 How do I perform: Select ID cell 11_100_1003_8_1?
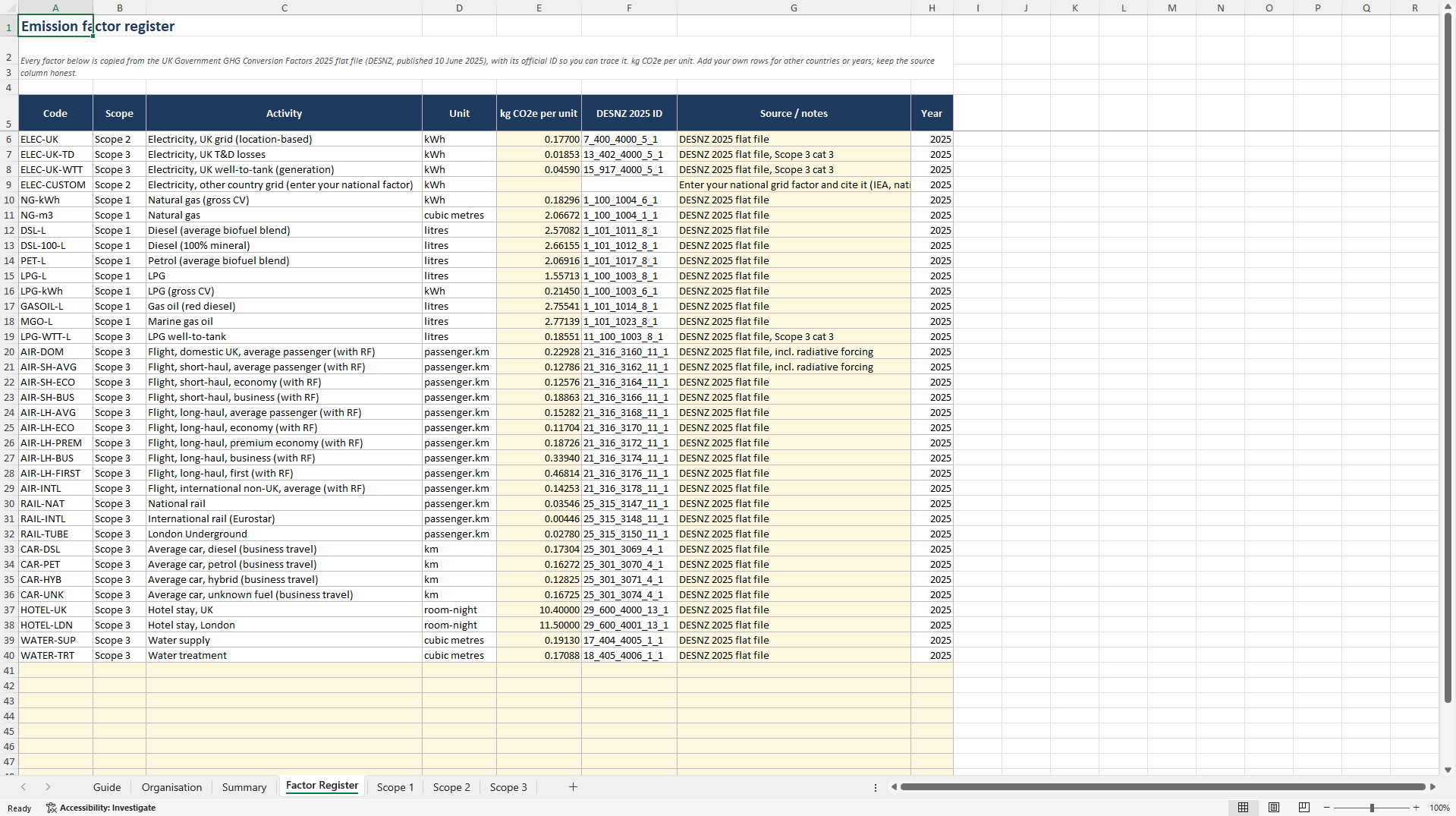629,336
